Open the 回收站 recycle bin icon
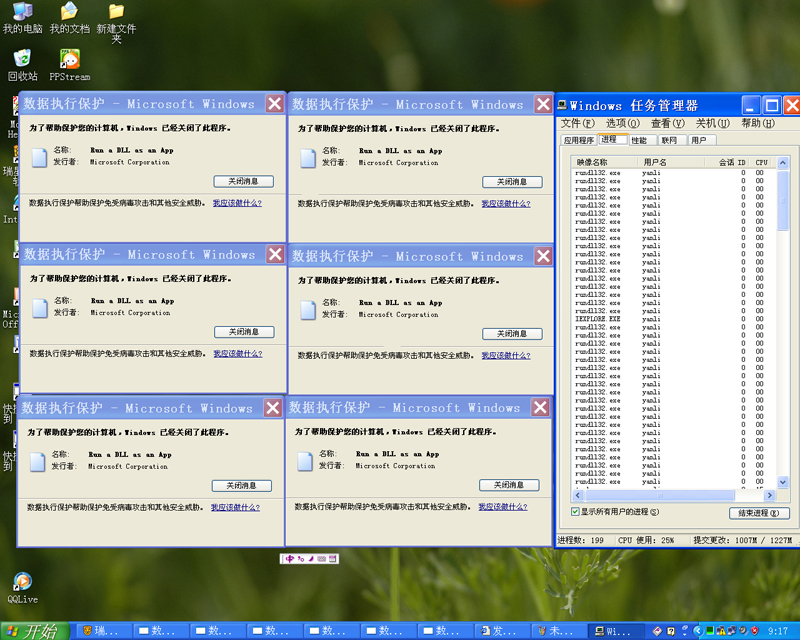Image resolution: width=800 pixels, height=640 pixels. pyautogui.click(x=22, y=59)
